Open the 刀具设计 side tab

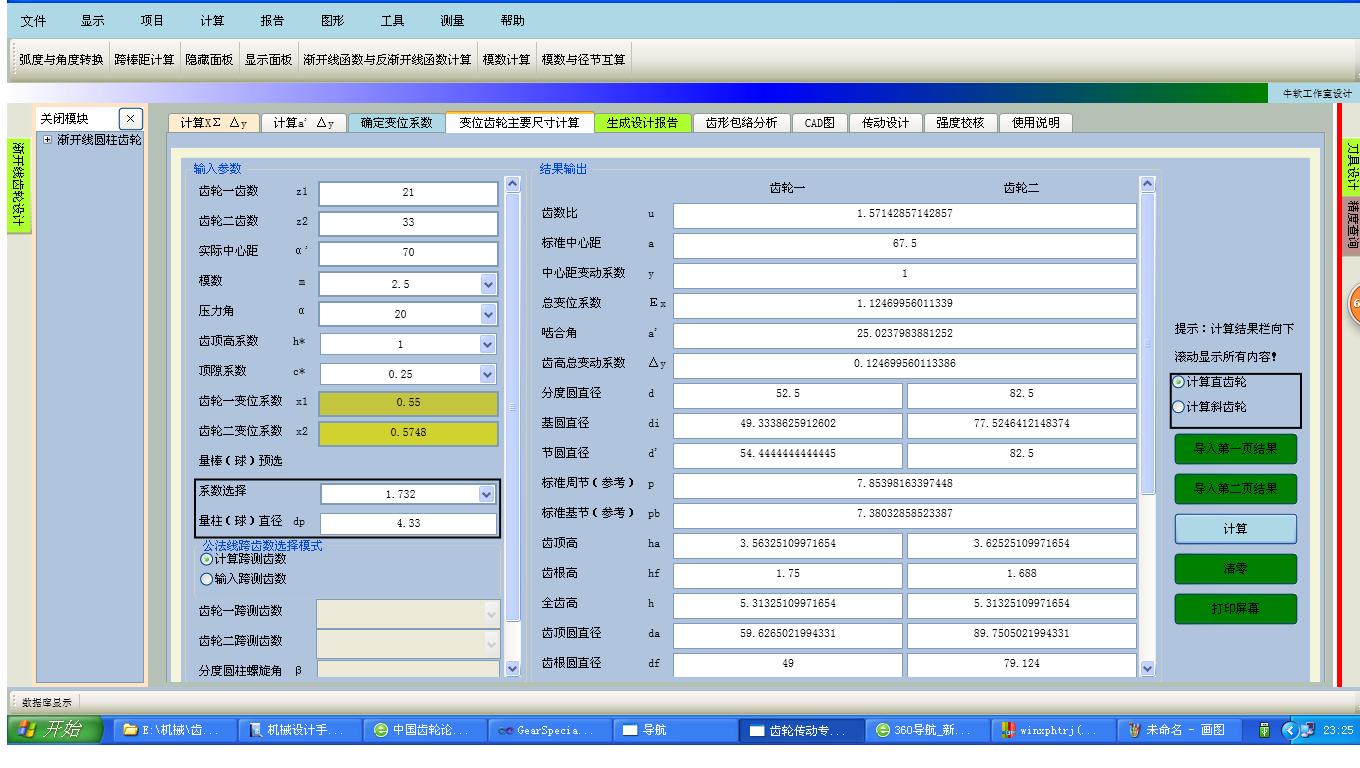tap(1351, 164)
